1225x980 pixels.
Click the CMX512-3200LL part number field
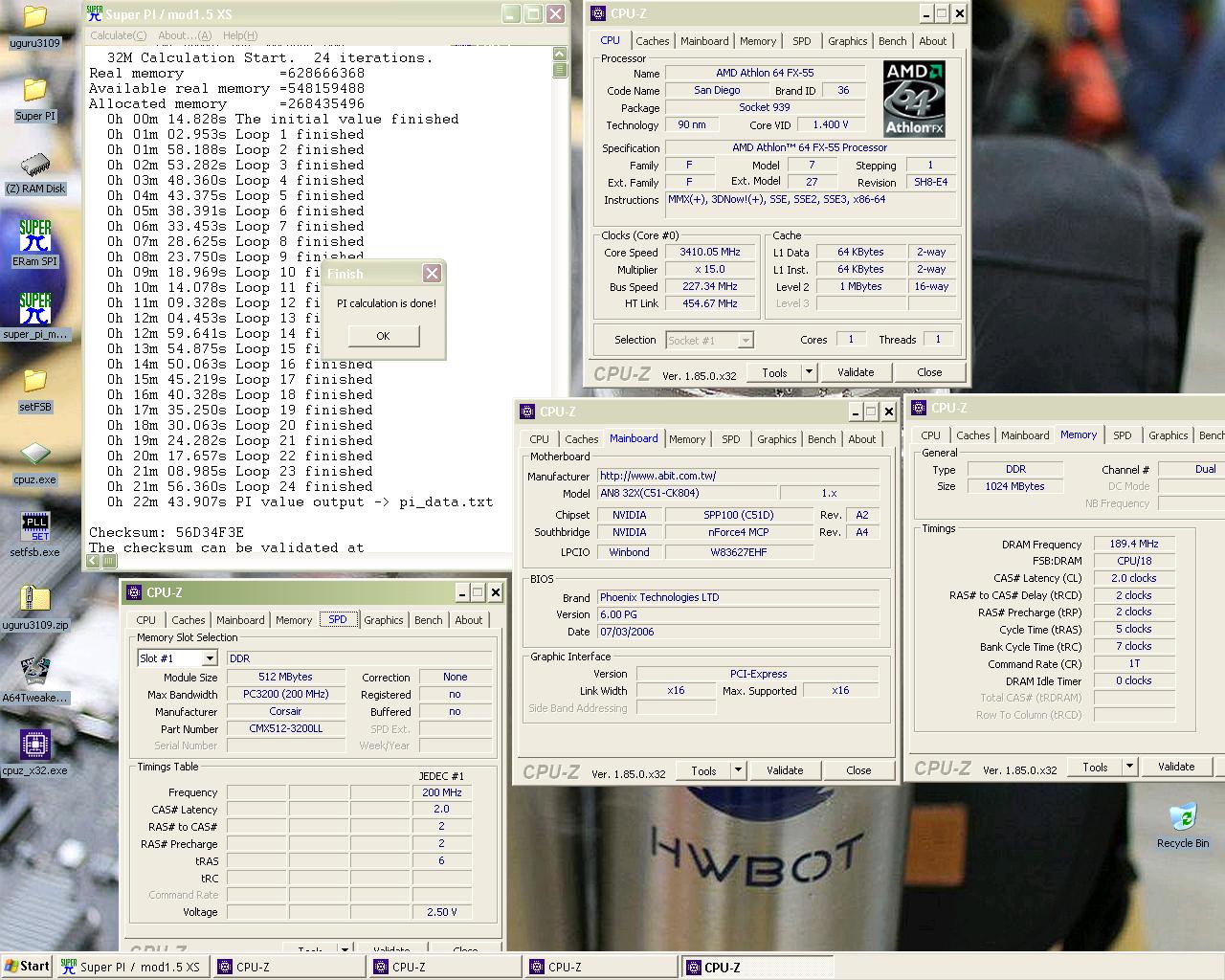point(286,728)
